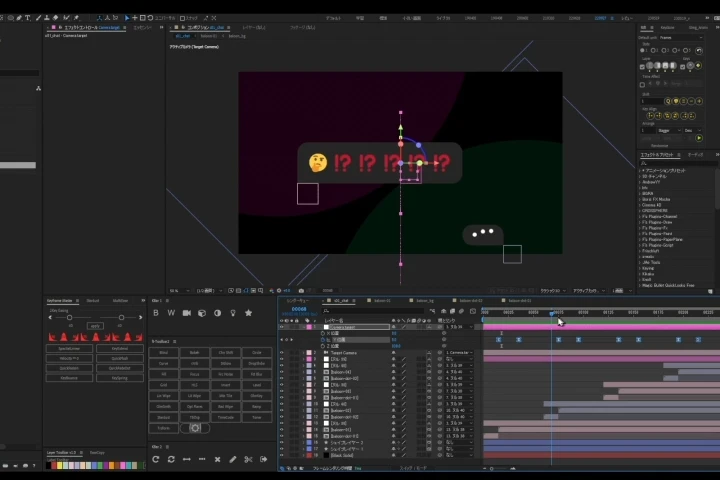Expand the Boris FX Mocha category
The image size is (720, 480).
(640, 199)
